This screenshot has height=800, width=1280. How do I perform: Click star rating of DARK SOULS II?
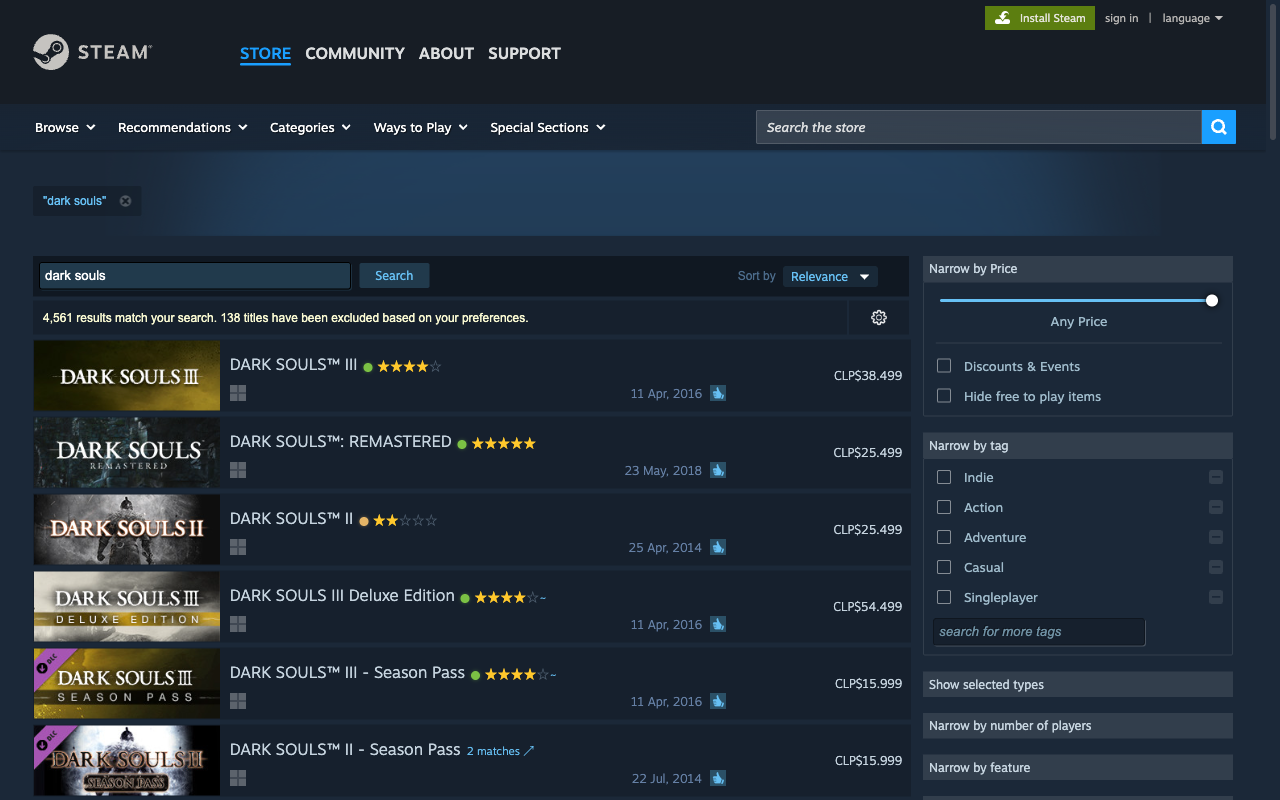pyautogui.click(x=405, y=520)
